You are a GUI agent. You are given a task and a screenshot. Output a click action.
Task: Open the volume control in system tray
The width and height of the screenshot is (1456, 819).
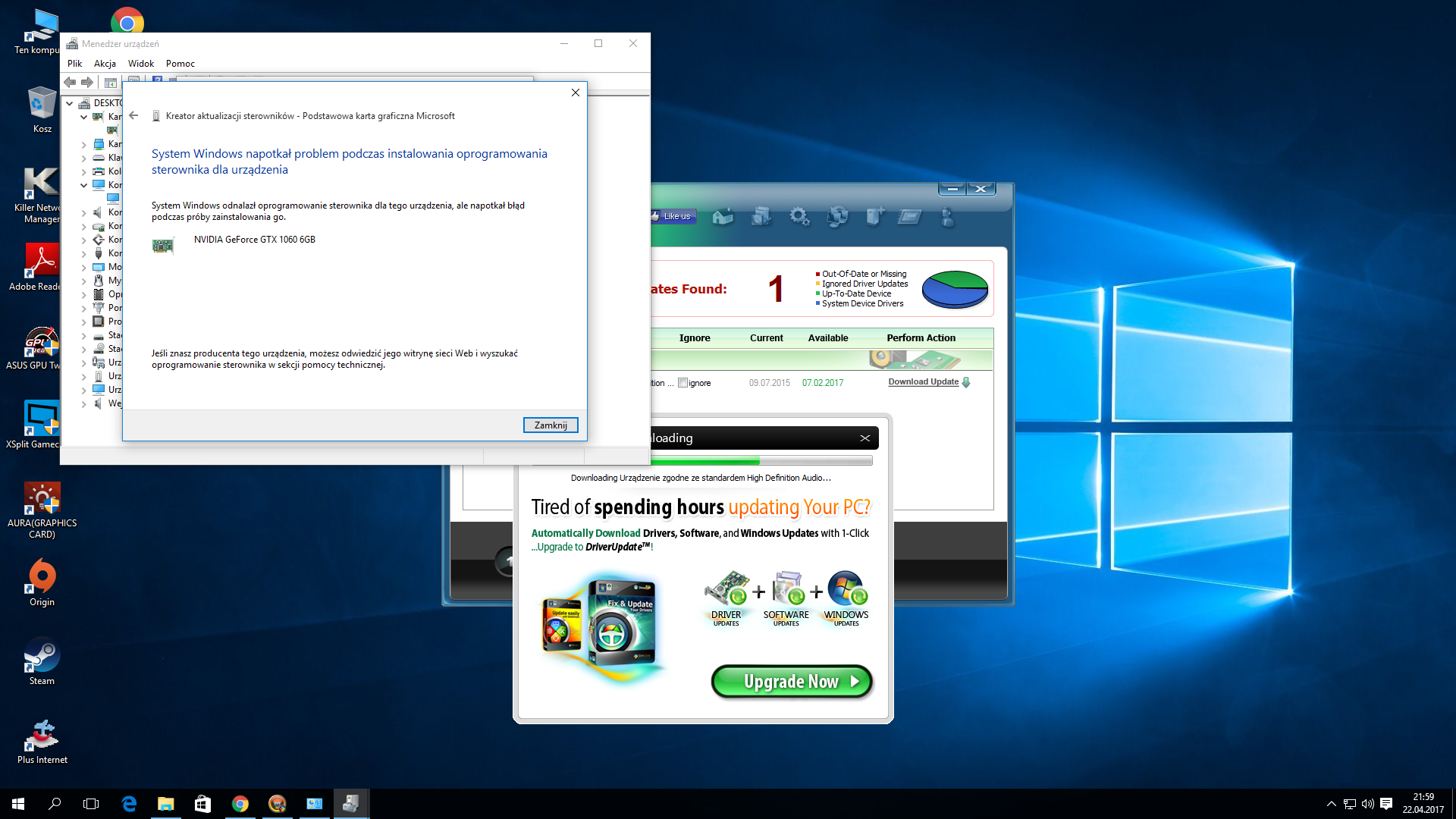1368,804
